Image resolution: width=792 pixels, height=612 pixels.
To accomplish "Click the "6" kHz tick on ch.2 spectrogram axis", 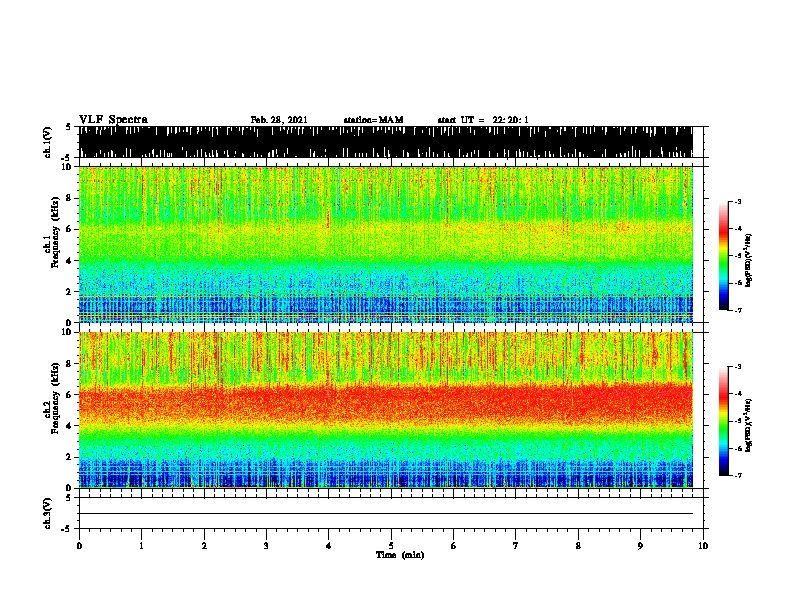I will tap(69, 395).
